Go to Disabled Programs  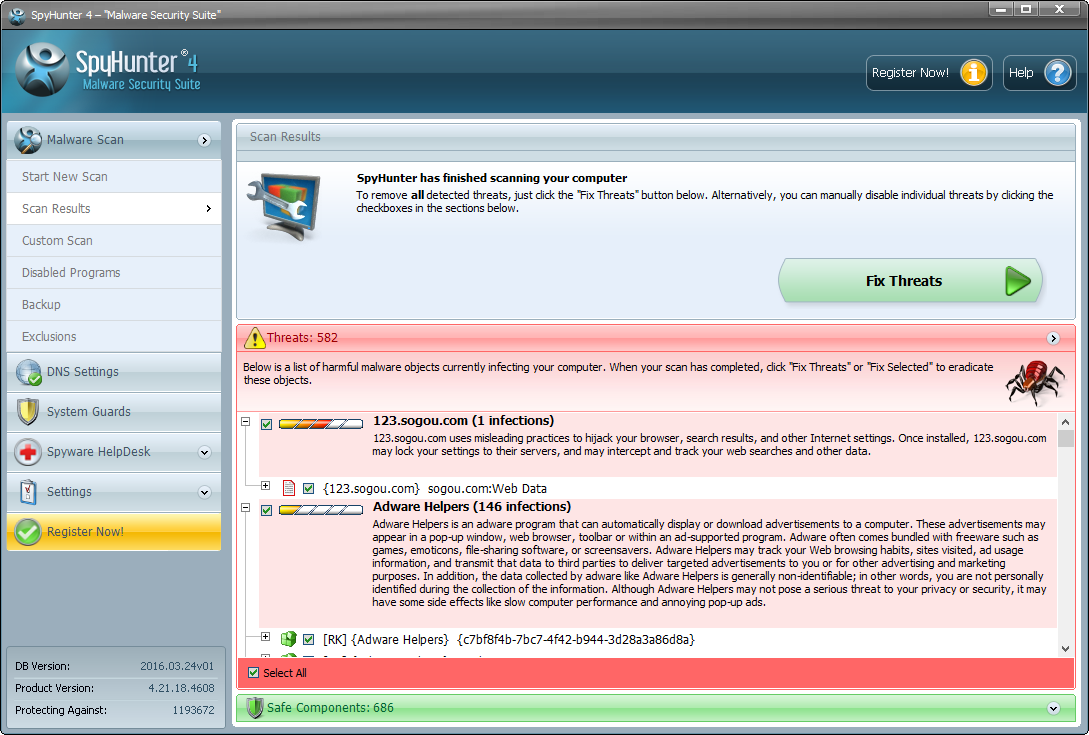point(114,272)
